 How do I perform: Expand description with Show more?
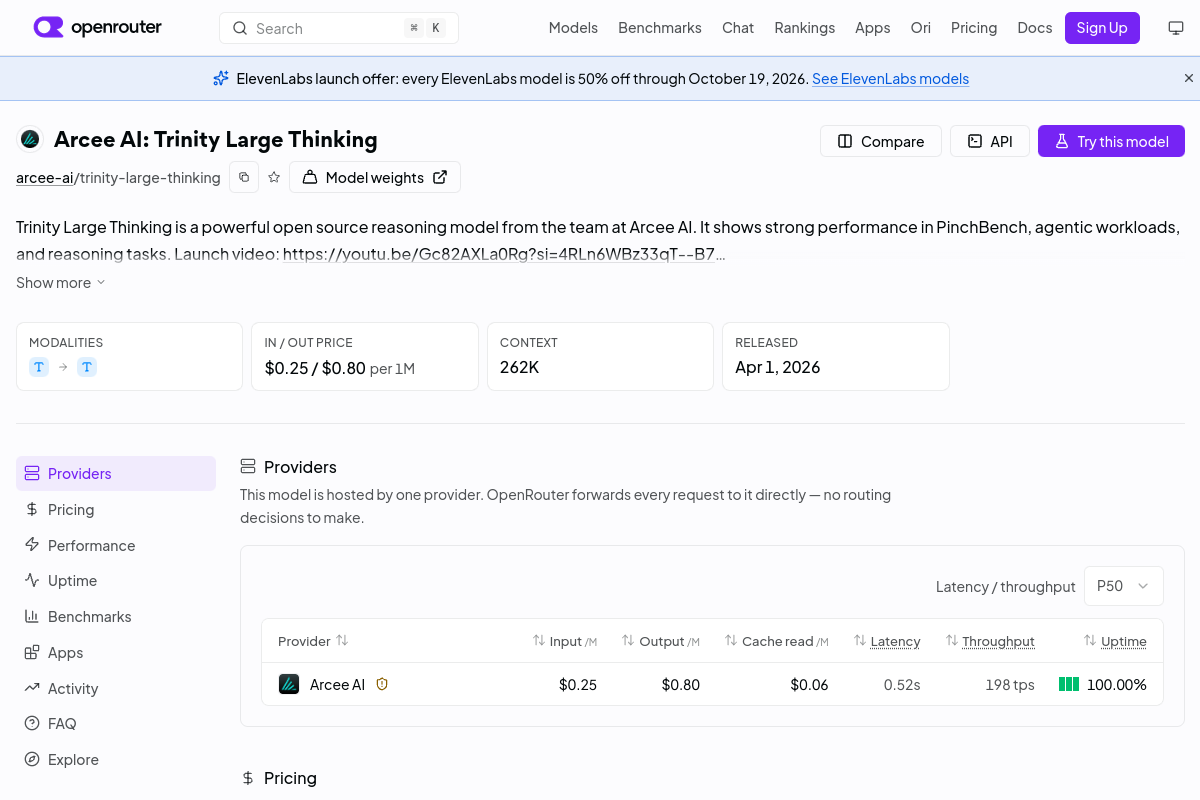pos(61,283)
